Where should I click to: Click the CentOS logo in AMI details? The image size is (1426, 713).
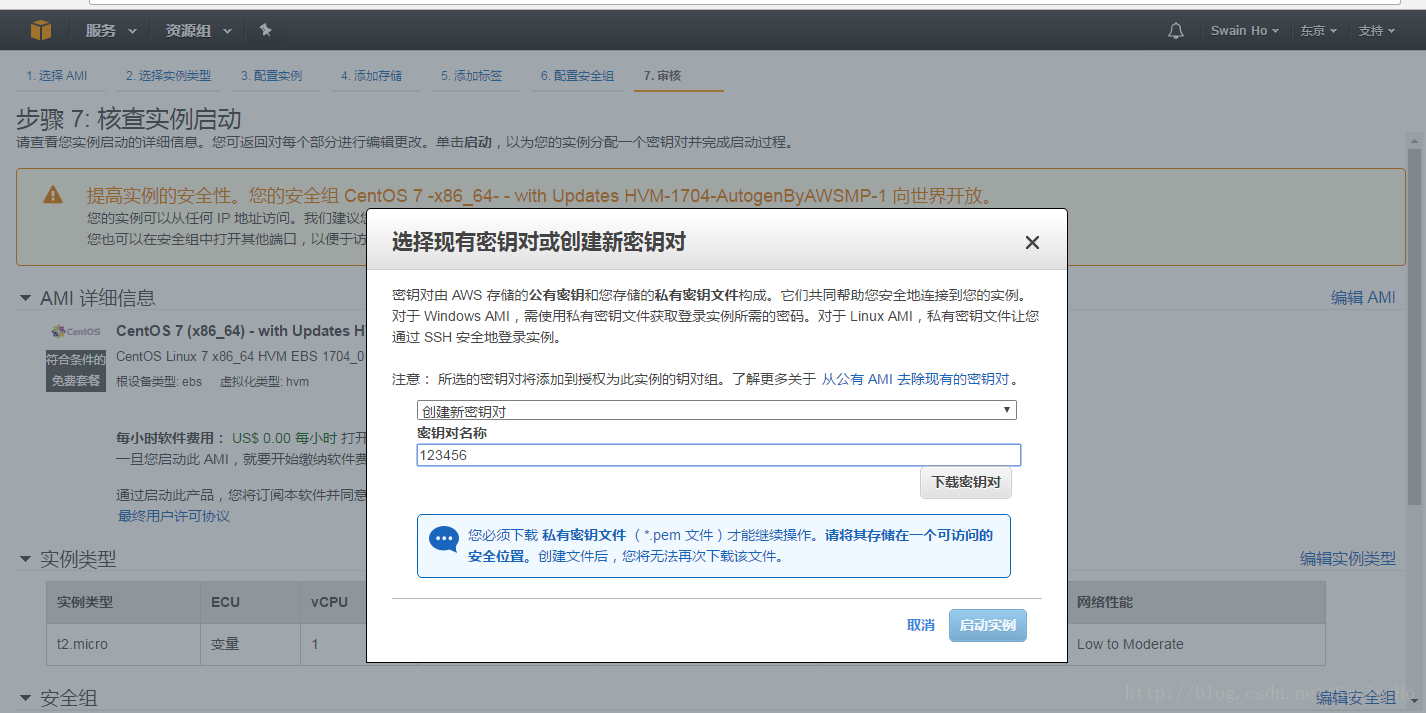(x=76, y=332)
